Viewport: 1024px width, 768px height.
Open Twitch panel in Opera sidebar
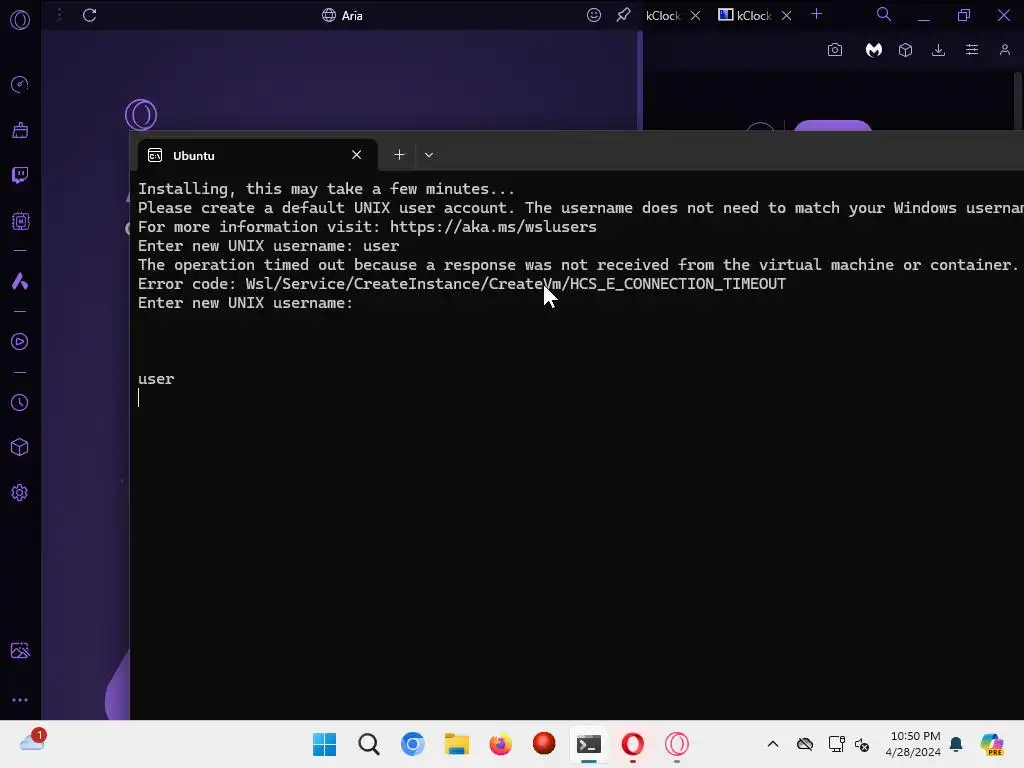20,175
